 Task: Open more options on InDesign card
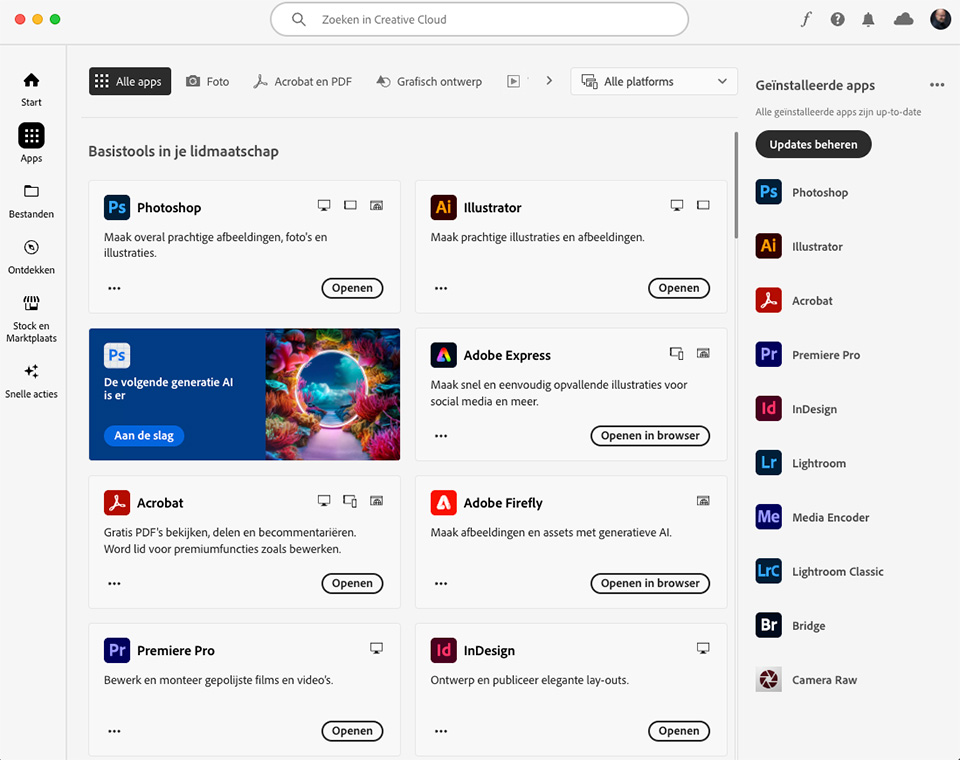click(441, 731)
